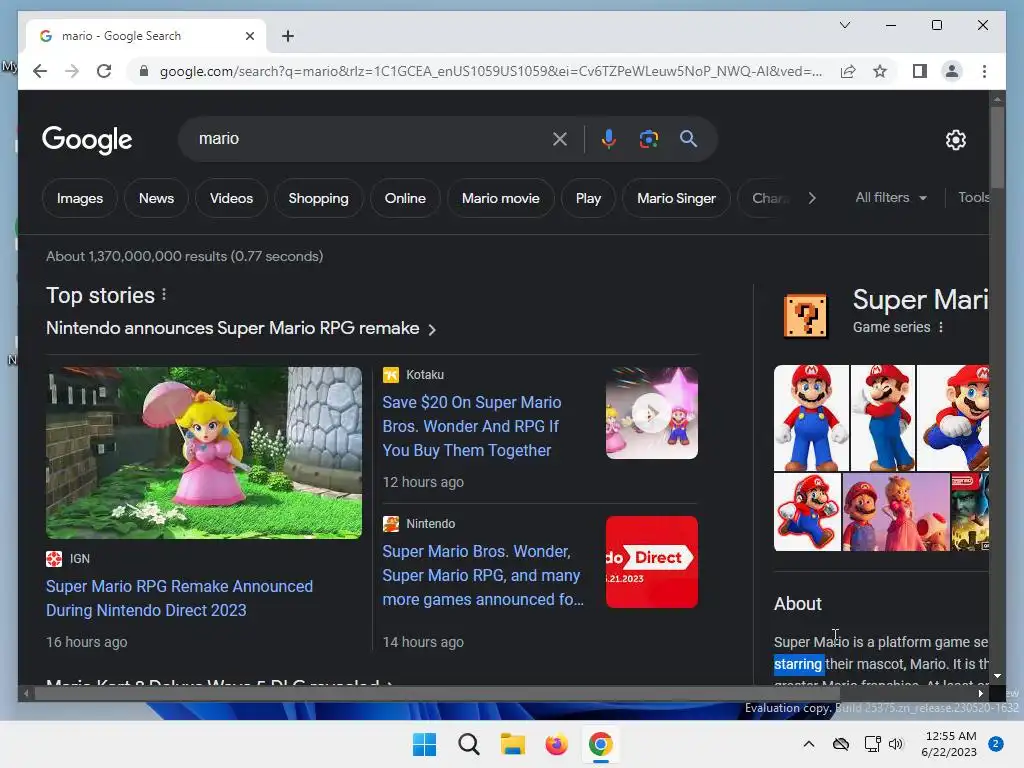Click the Google logo

87,140
